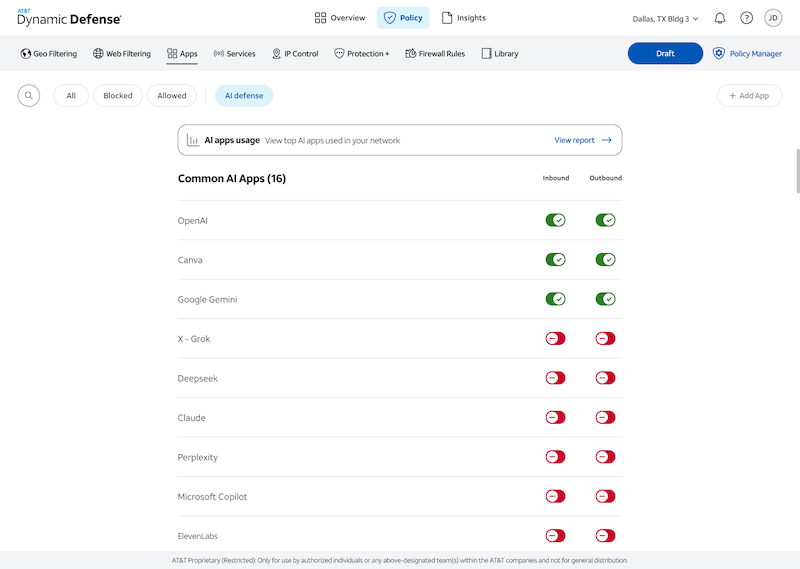Click the AI apps usage chart icon
800x569 pixels.
click(x=193, y=140)
